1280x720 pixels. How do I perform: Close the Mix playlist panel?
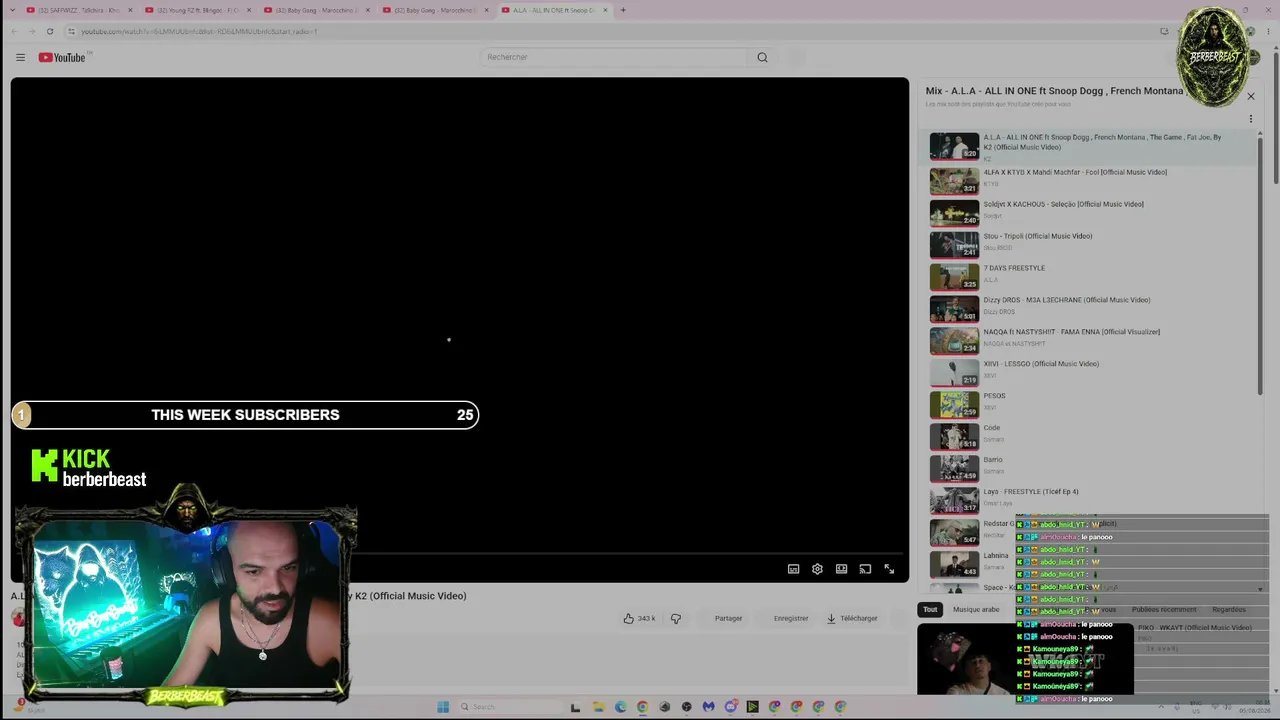coord(1250,96)
